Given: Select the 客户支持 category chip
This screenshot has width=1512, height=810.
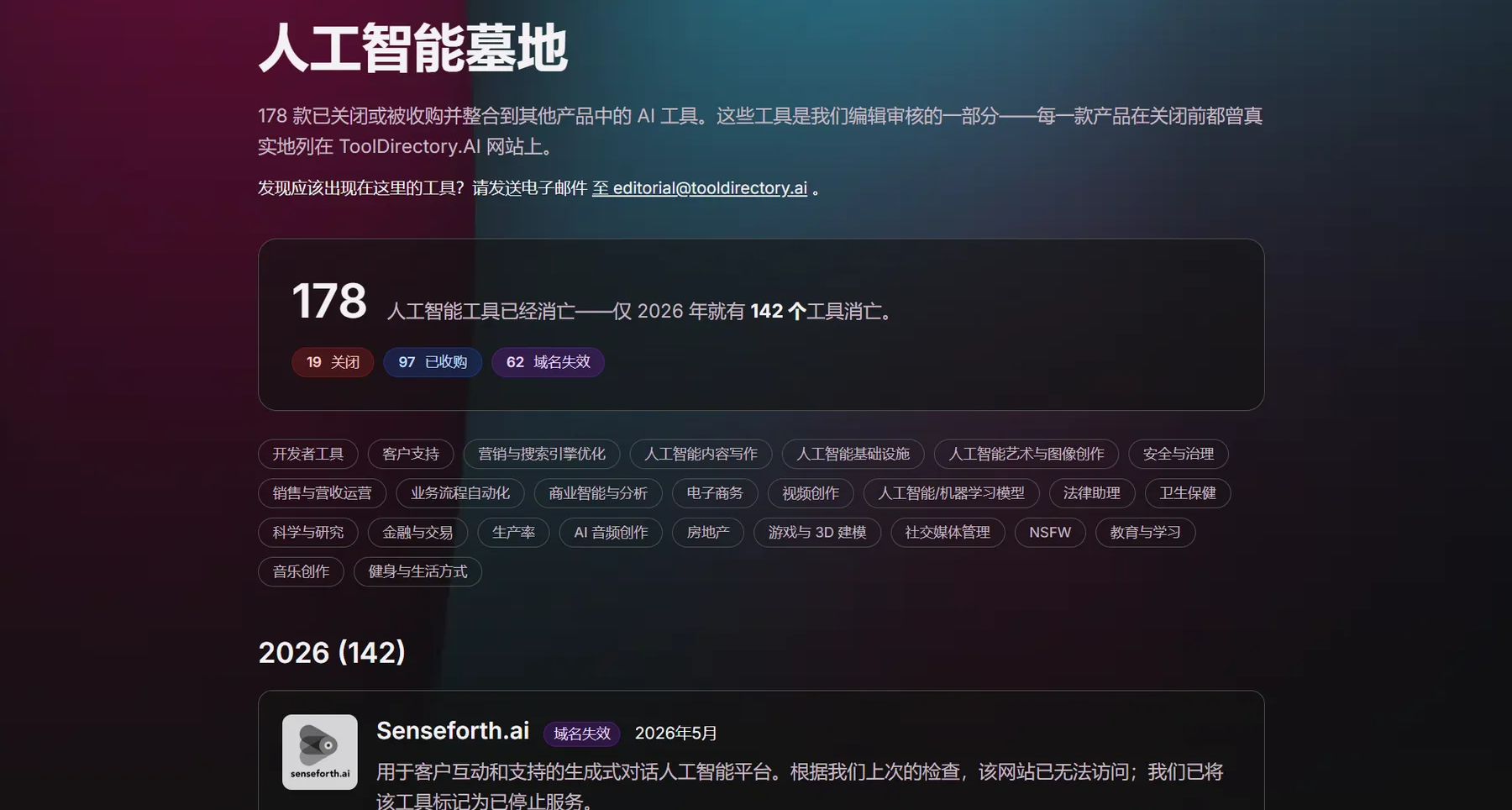Looking at the screenshot, I should click(411, 454).
